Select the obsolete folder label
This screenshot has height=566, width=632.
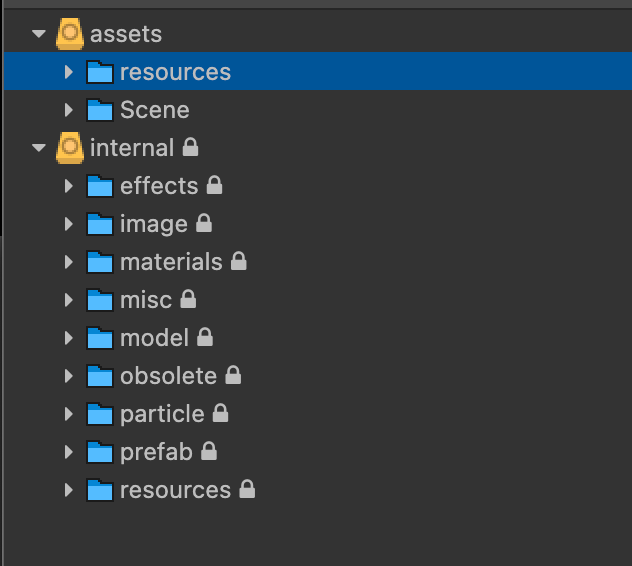pos(168,376)
